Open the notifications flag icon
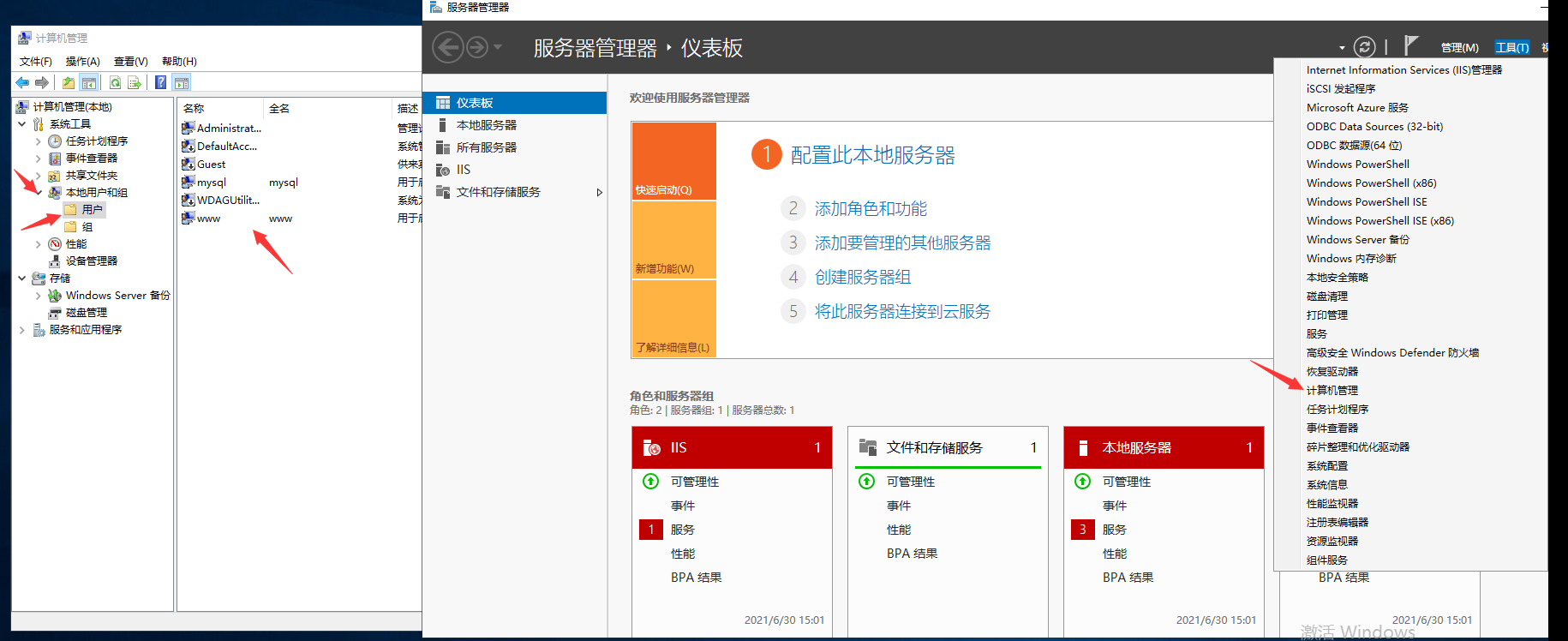The image size is (1568, 641). 1411,45
